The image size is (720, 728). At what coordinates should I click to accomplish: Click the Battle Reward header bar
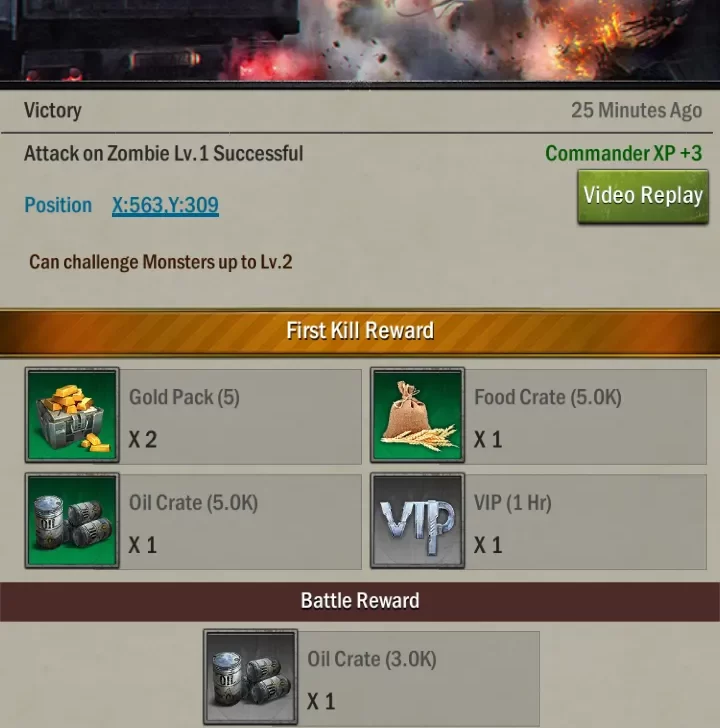point(360,601)
